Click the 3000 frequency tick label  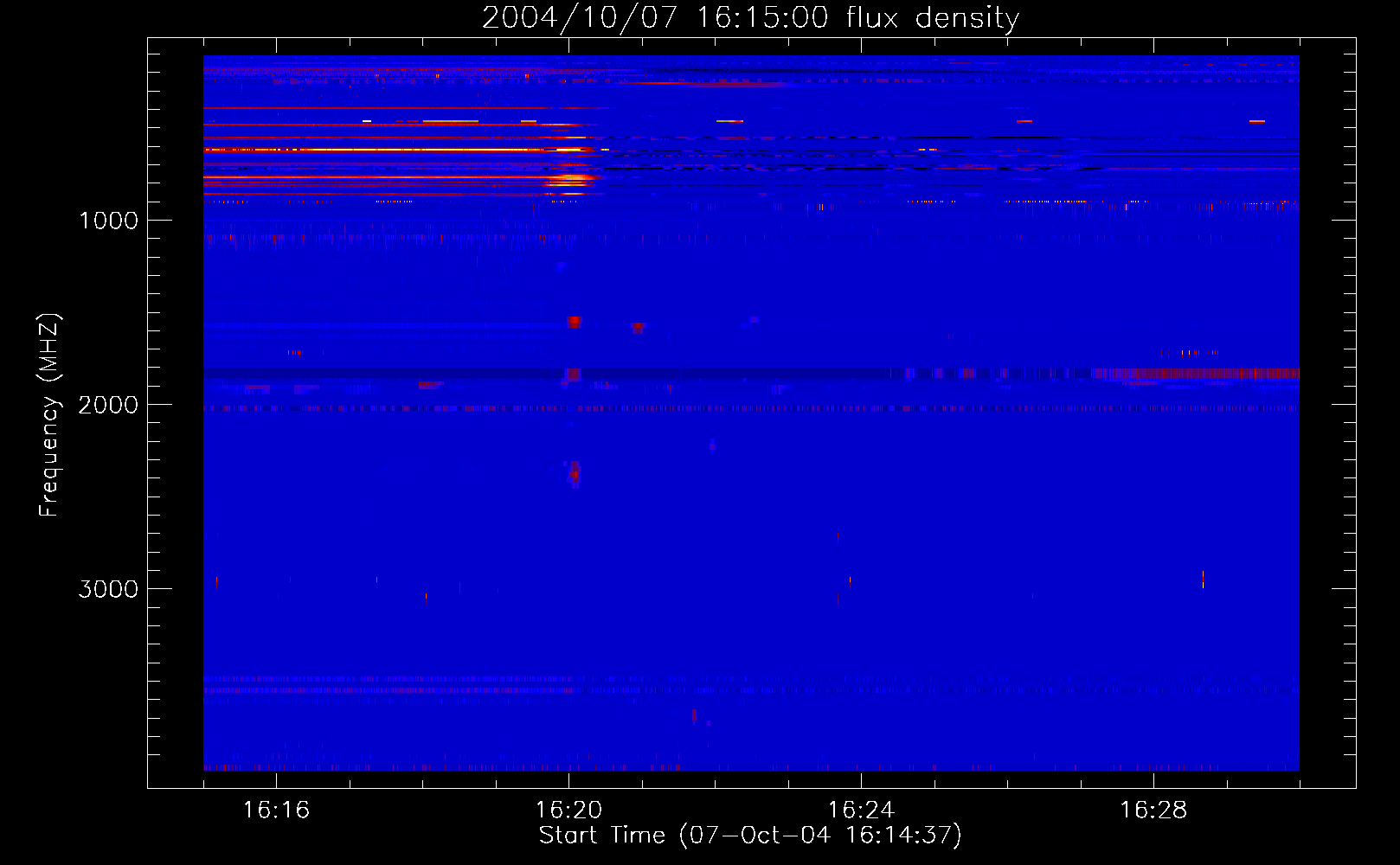click(x=108, y=589)
